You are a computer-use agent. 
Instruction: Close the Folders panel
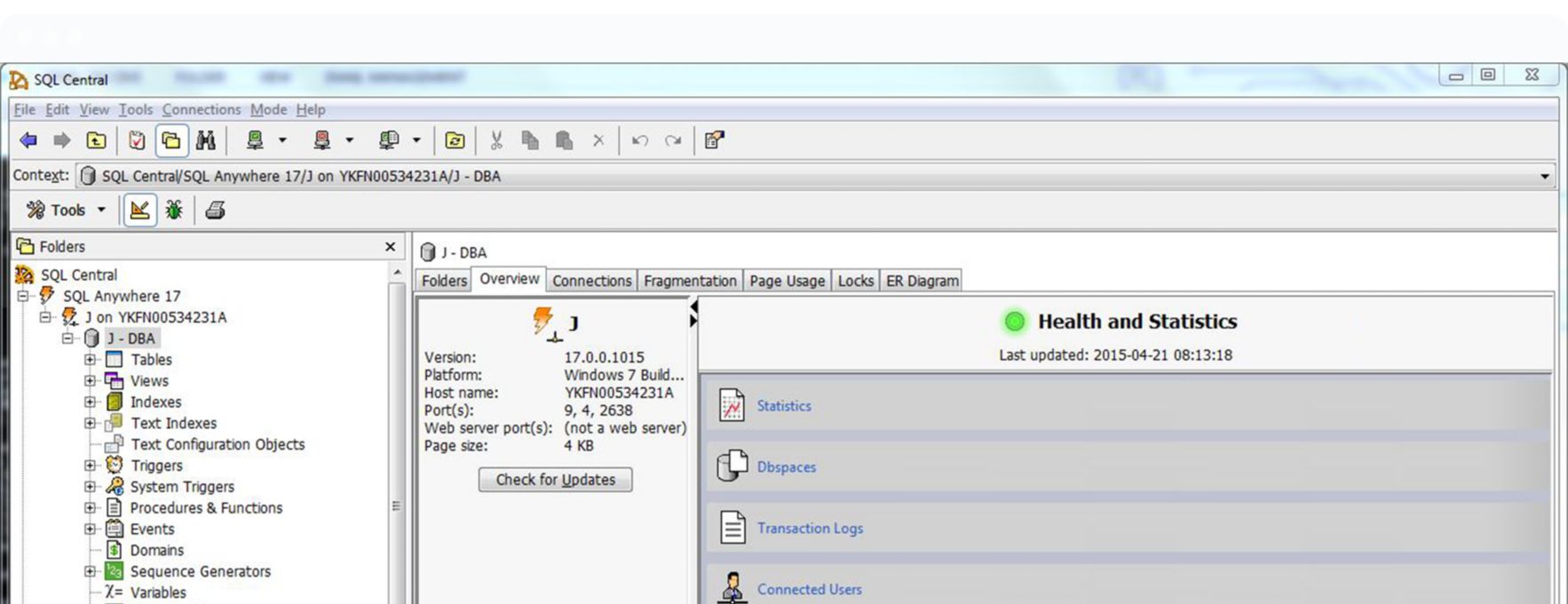tap(390, 247)
